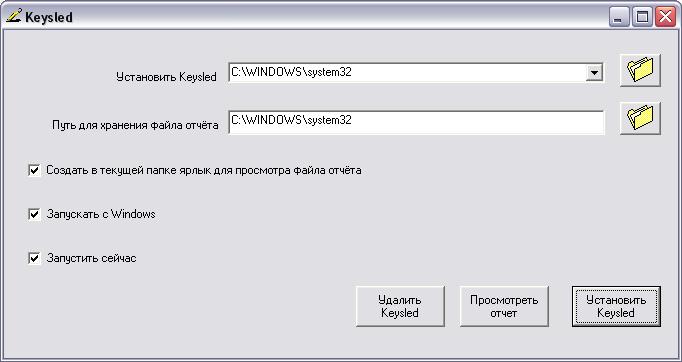Disable the Запустить сейчас checkbox
The image size is (682, 362).
click(x=34, y=258)
